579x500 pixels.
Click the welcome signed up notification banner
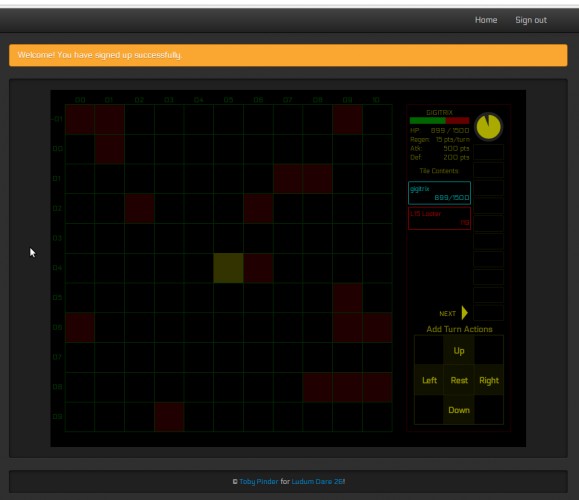[288, 55]
